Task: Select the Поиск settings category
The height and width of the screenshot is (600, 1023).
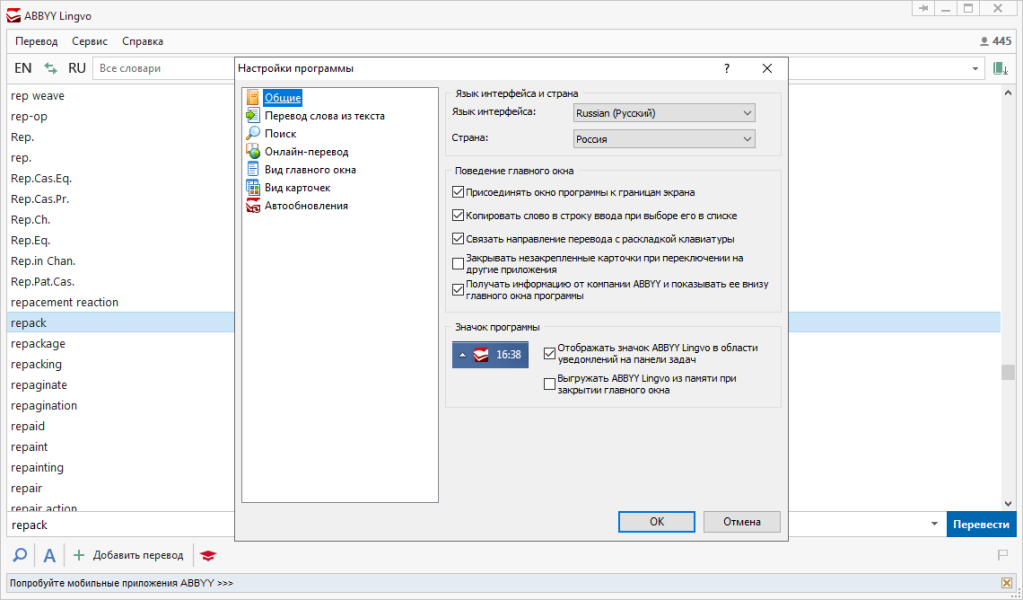Action: point(281,134)
